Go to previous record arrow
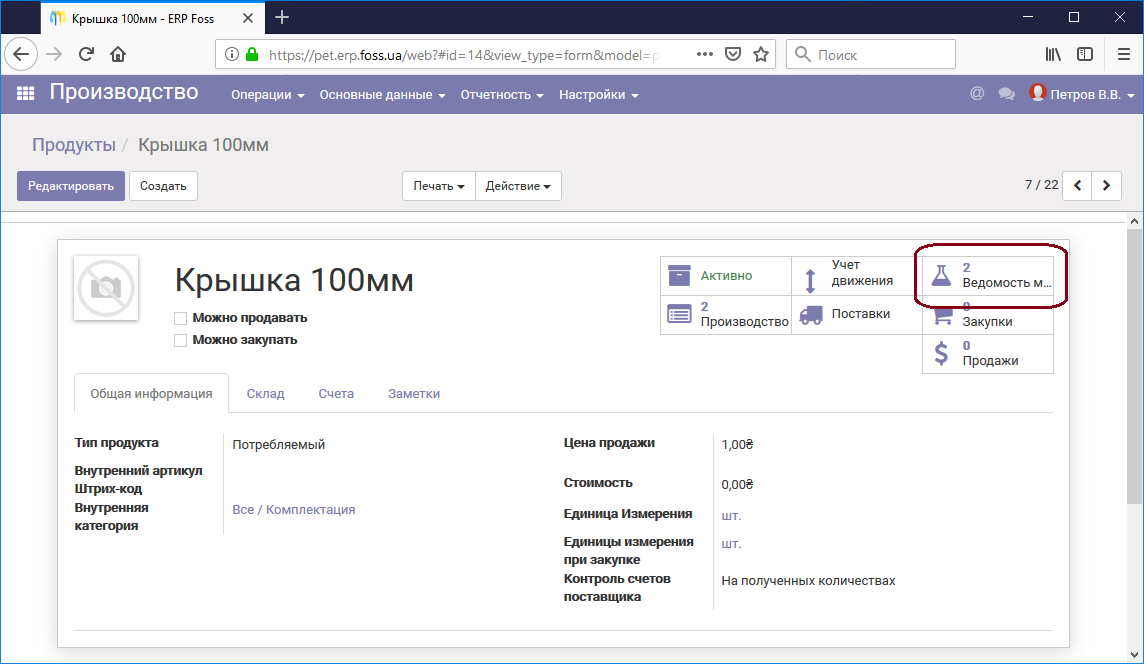The image size is (1144, 664). pyautogui.click(x=1078, y=185)
